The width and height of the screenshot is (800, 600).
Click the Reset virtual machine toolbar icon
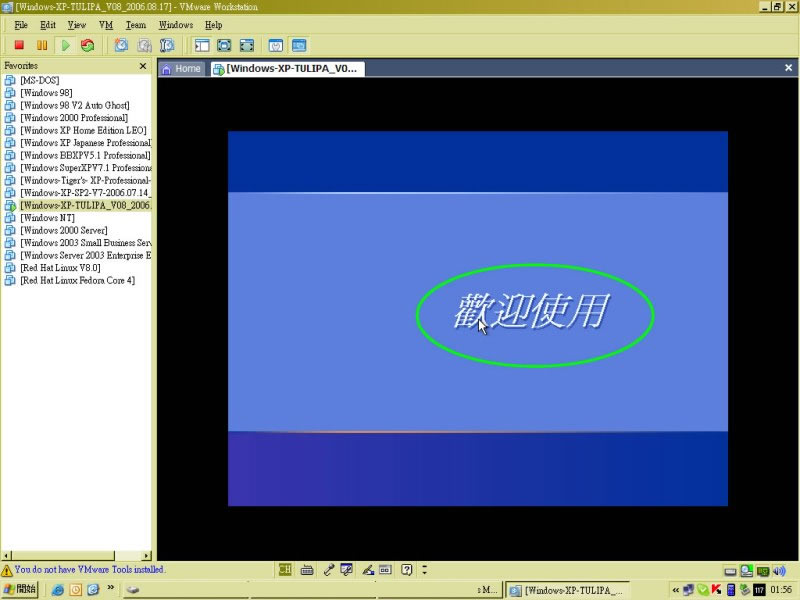pyautogui.click(x=88, y=45)
